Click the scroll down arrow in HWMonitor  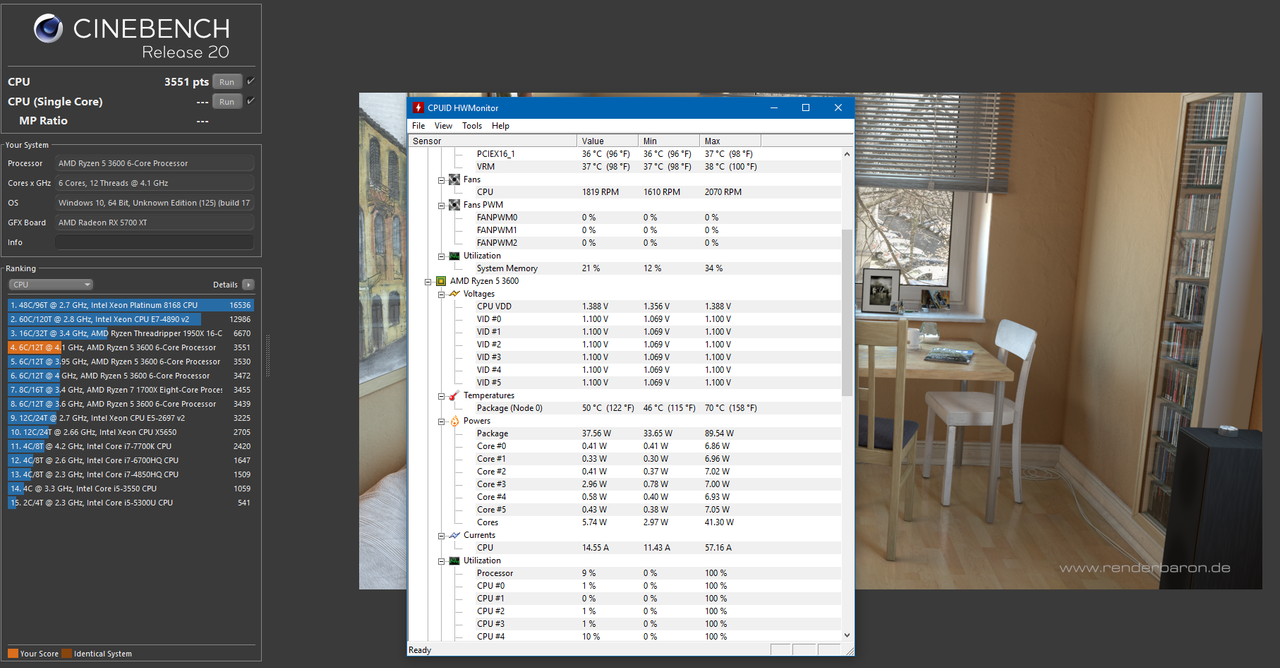coord(848,635)
